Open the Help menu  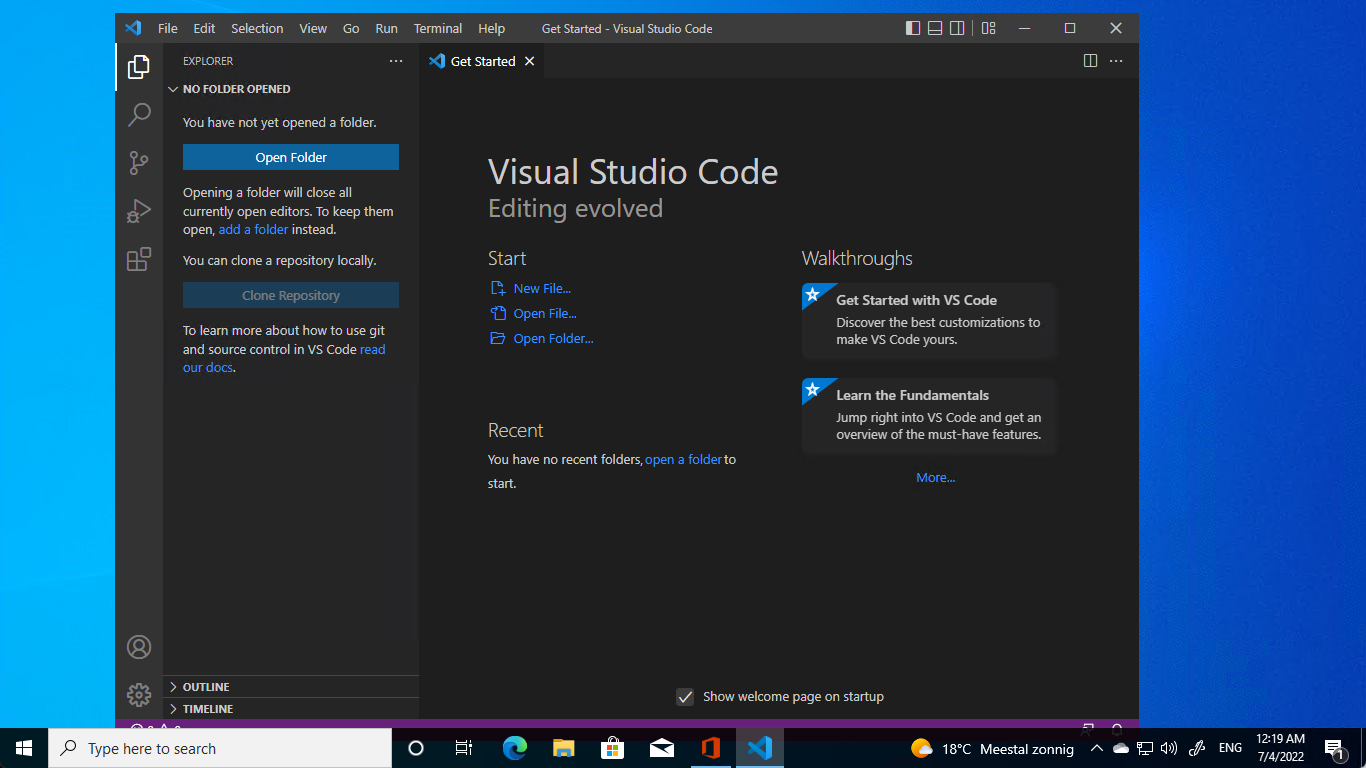point(491,28)
